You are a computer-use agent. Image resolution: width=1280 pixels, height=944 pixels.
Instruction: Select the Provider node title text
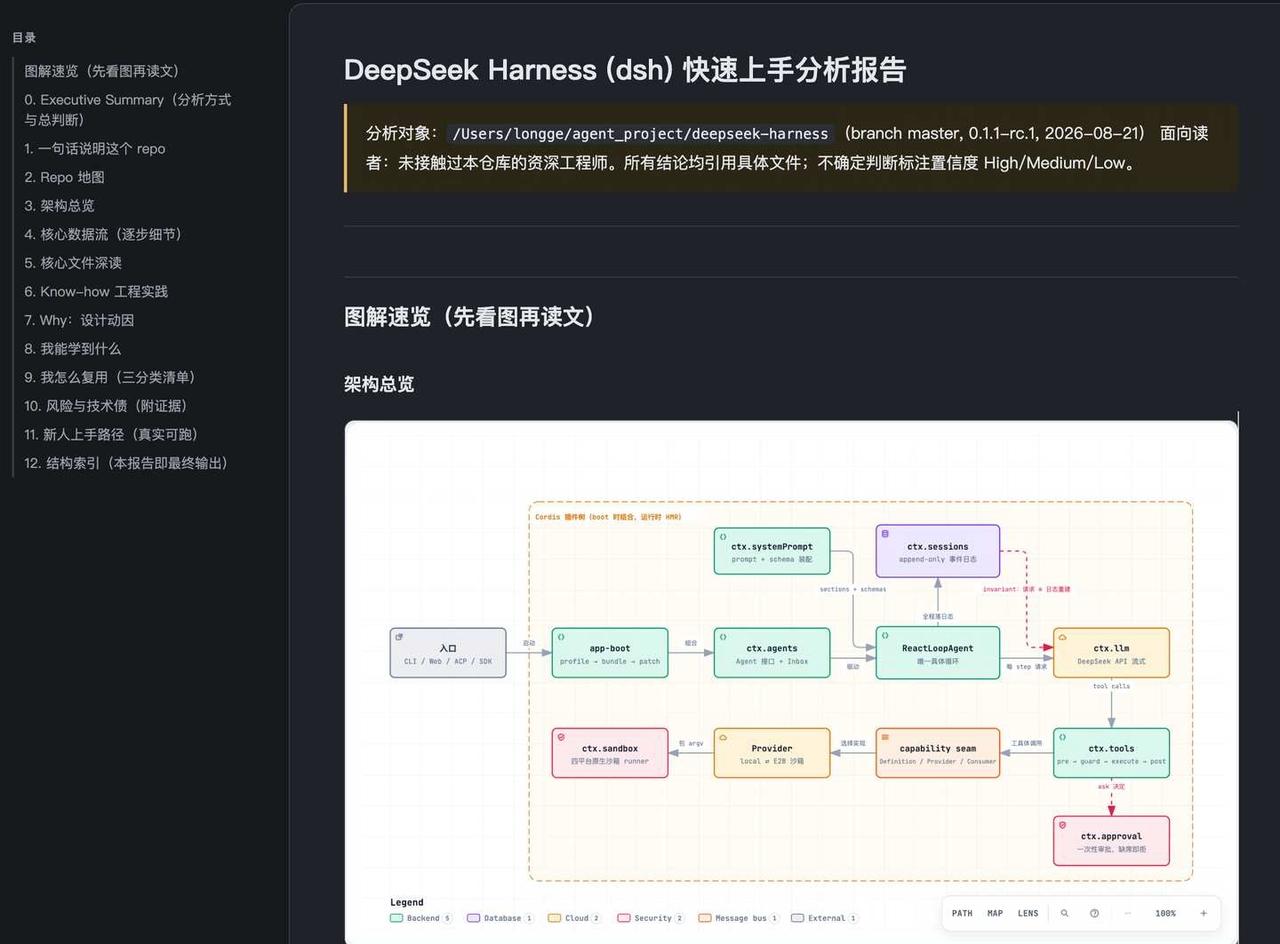click(x=772, y=748)
